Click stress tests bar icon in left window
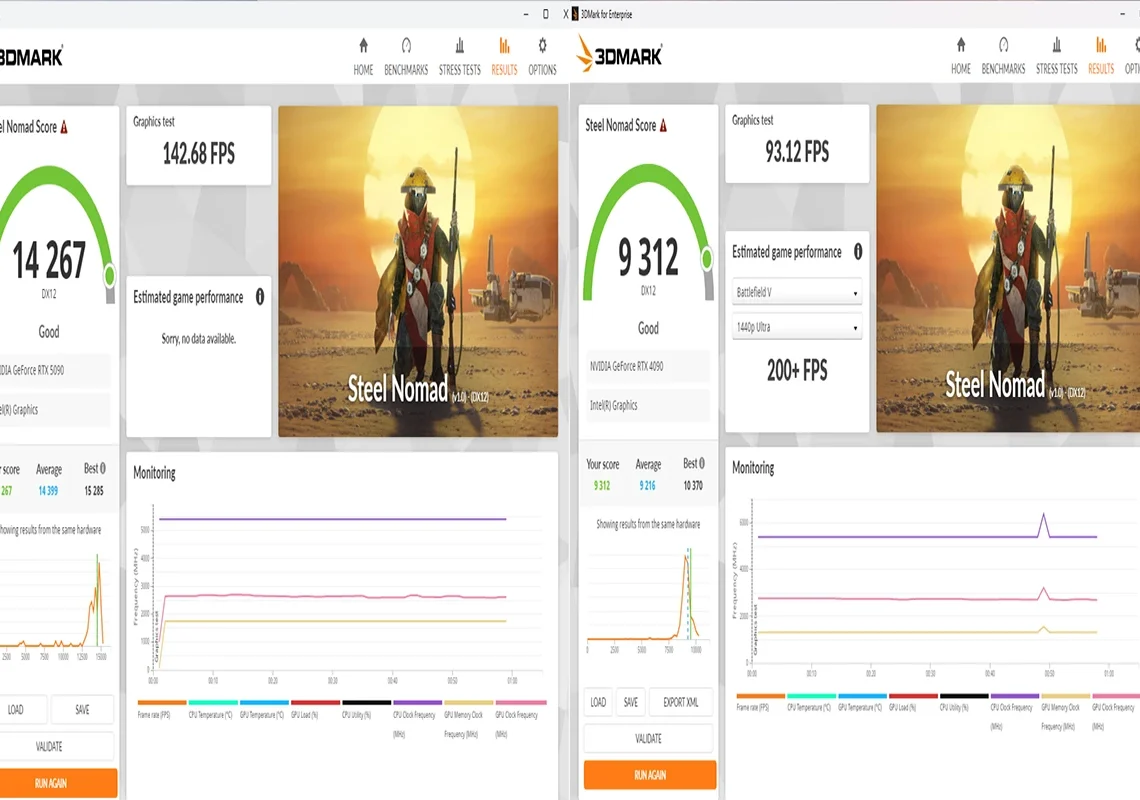This screenshot has width=1140, height=800. point(459,46)
